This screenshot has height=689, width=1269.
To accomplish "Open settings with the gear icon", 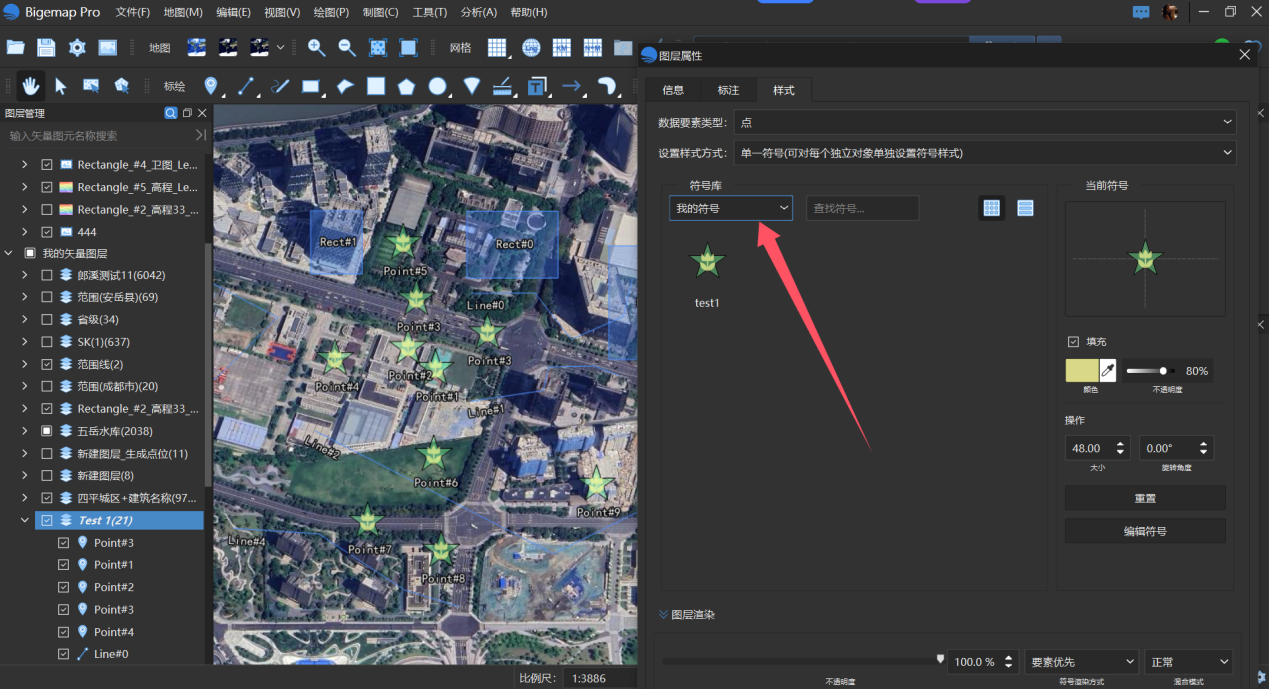I will pos(77,47).
